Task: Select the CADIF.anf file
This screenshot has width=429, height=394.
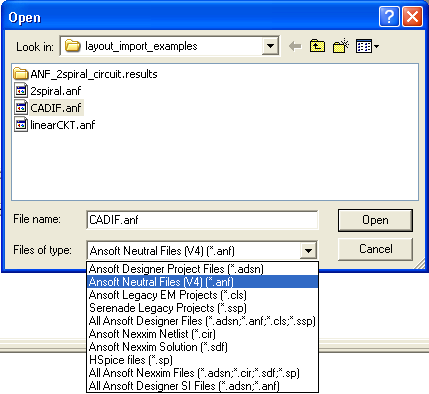Action: coord(49,108)
